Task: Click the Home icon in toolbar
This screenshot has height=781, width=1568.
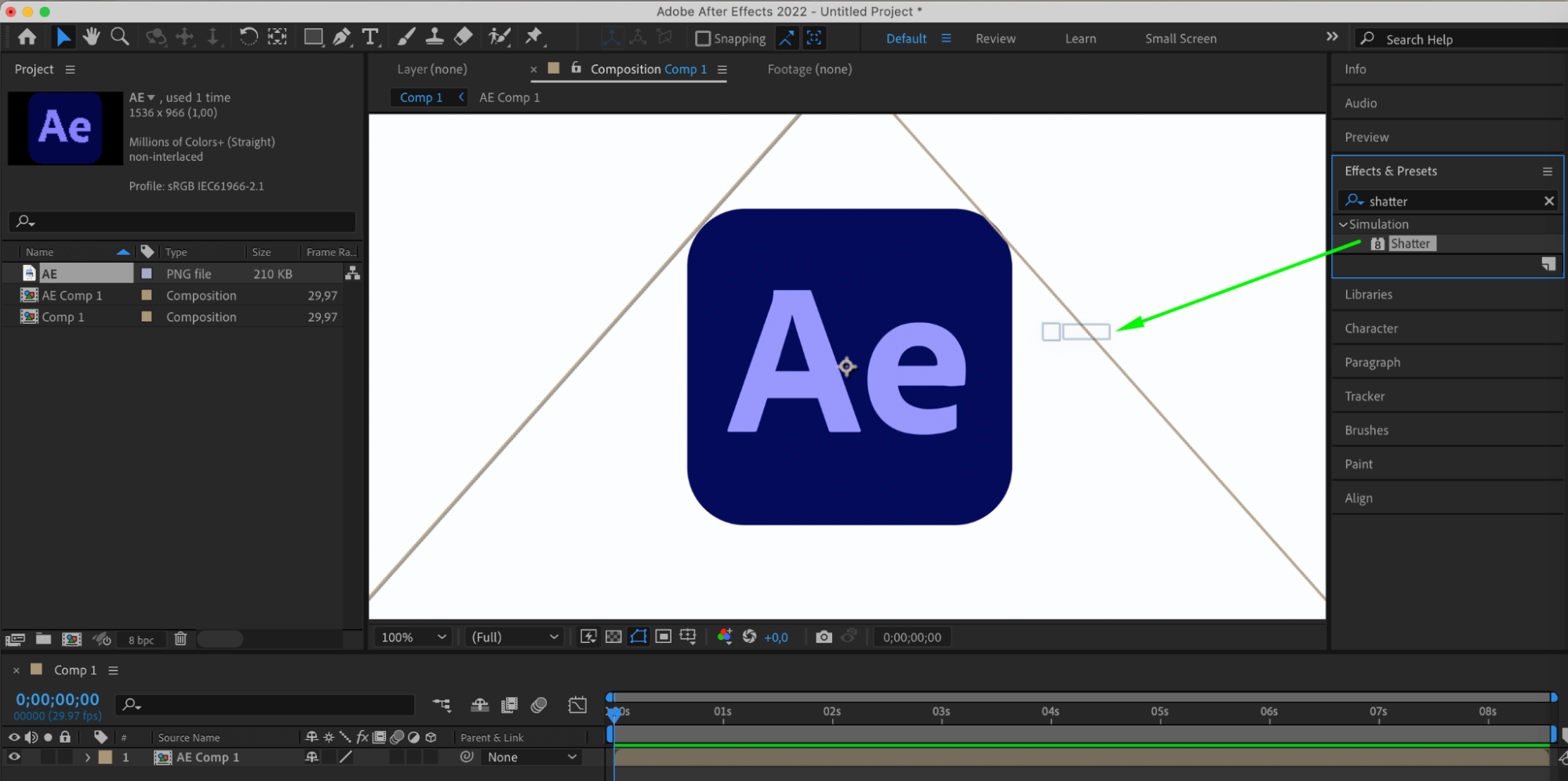Action: coord(27,37)
